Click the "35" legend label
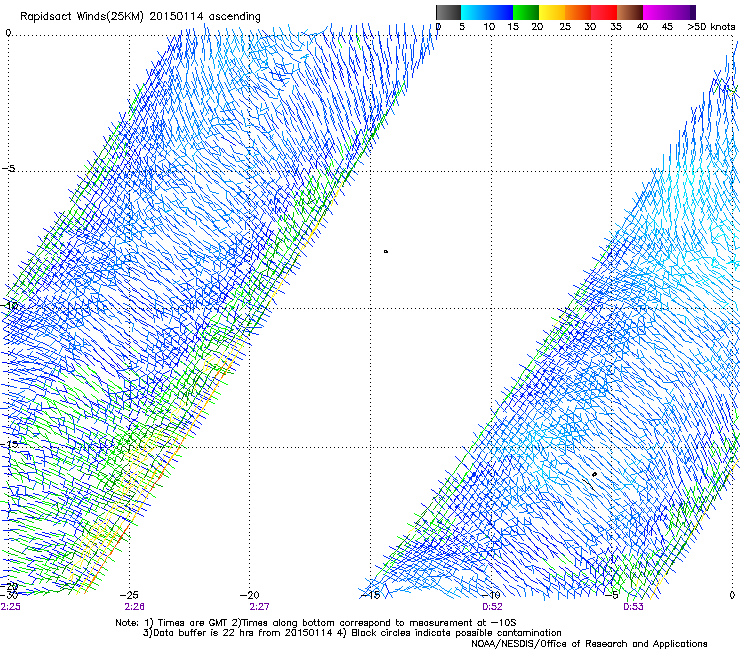Screen dimensions: 740x650 (x=616, y=27)
